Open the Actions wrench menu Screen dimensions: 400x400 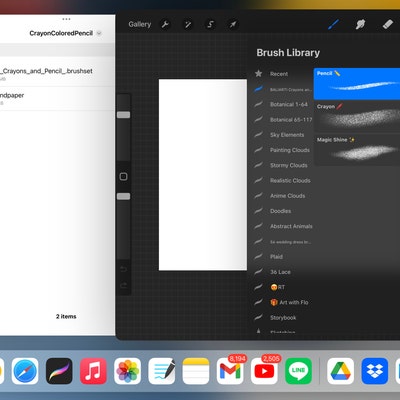coord(165,24)
